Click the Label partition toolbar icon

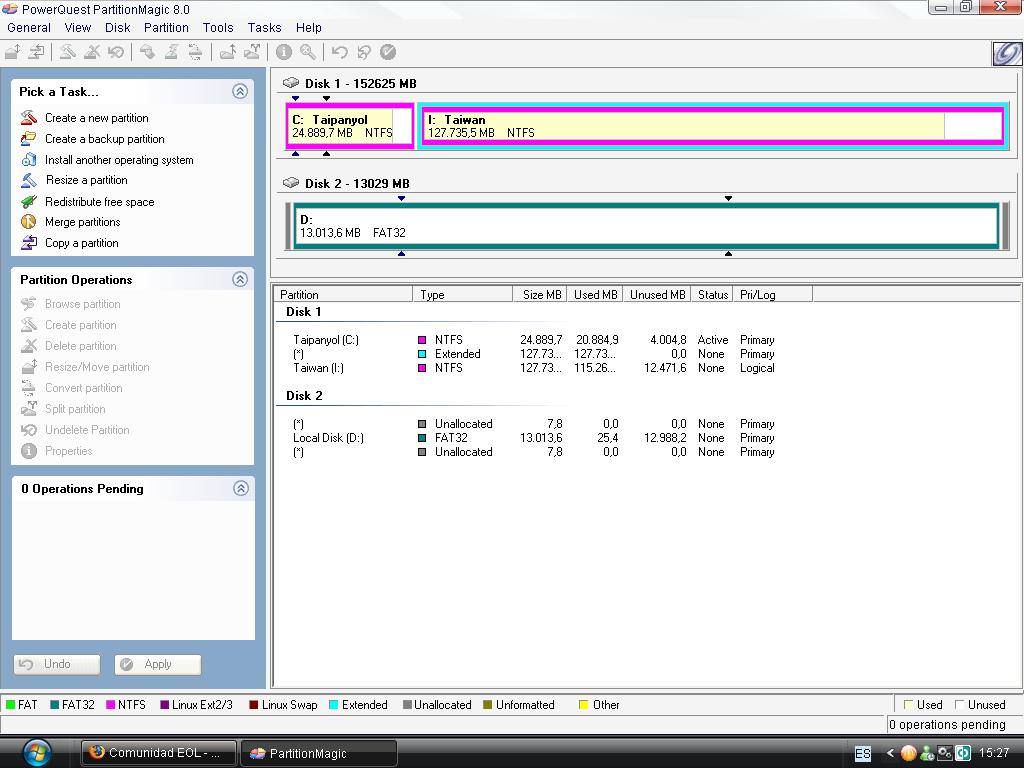[148, 52]
